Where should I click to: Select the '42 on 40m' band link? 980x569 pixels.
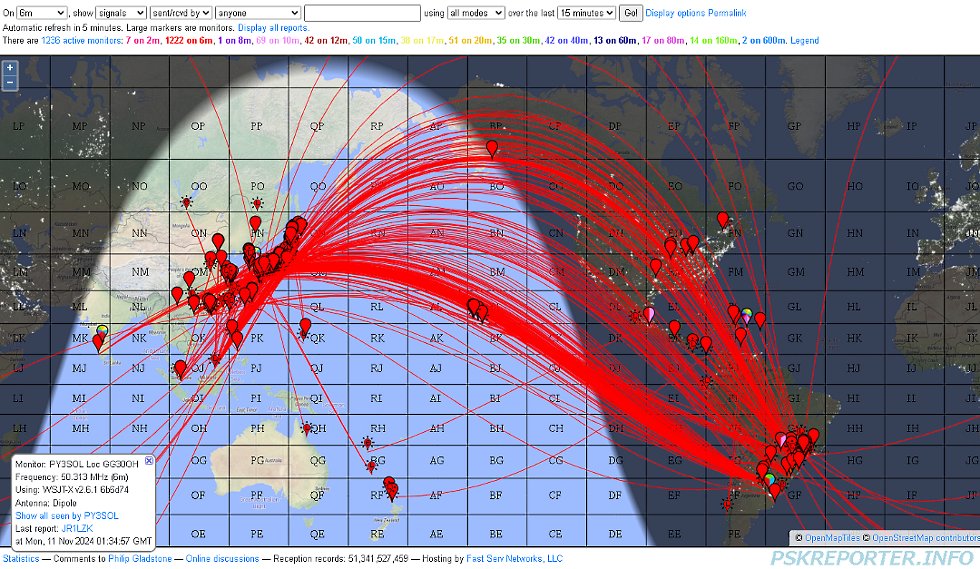pos(566,40)
